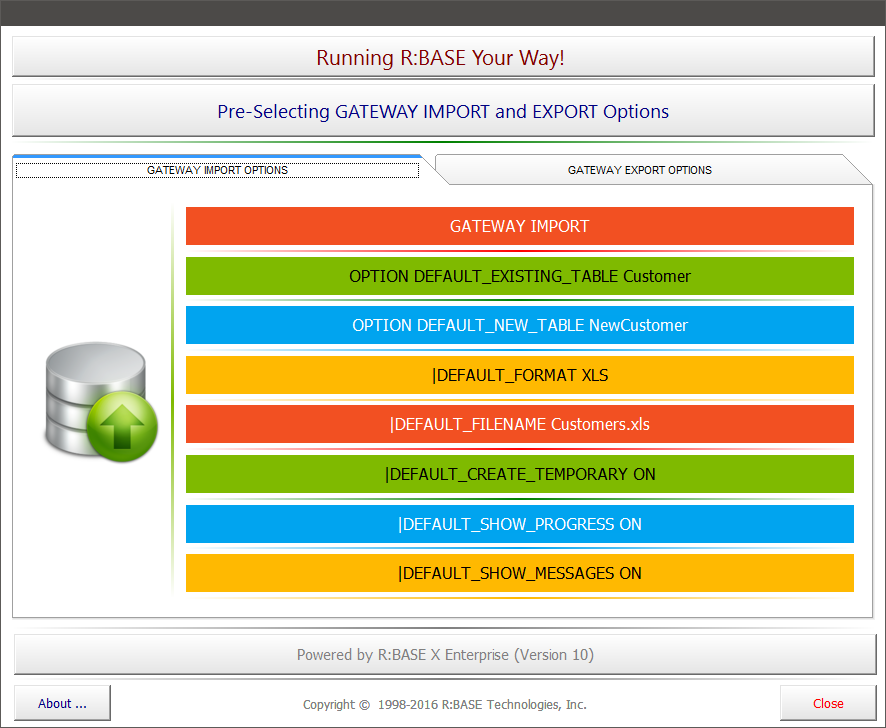Hit the DEFAULT_SHOW_MESSAGES ON button
The image size is (886, 728).
pyautogui.click(x=519, y=573)
